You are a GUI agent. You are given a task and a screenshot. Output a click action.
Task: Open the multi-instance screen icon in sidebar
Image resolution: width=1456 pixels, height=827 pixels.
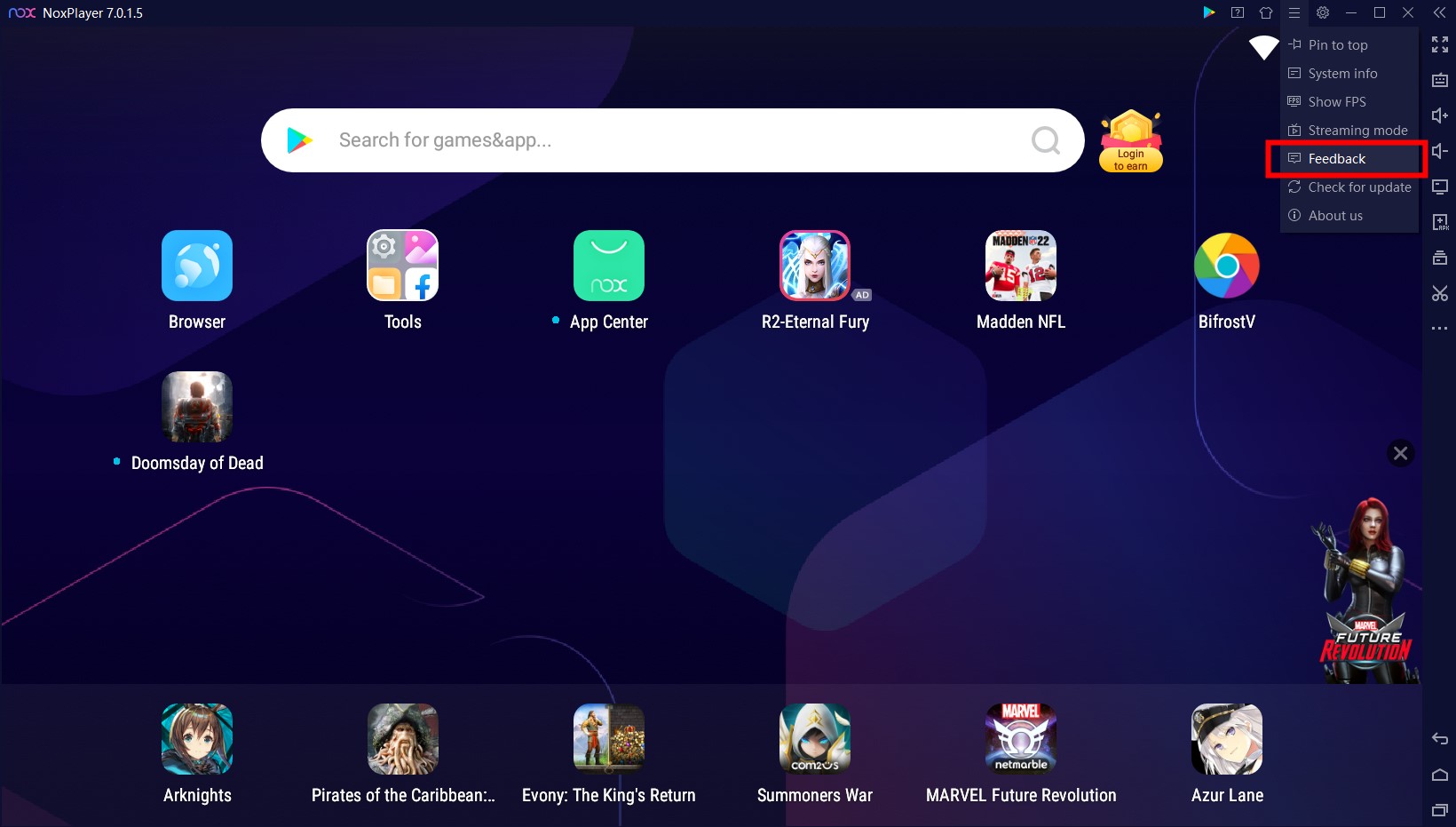pos(1440,187)
